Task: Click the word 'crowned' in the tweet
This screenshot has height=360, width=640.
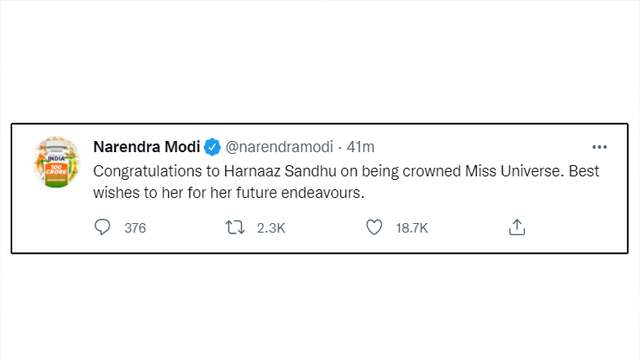Action: [x=432, y=171]
